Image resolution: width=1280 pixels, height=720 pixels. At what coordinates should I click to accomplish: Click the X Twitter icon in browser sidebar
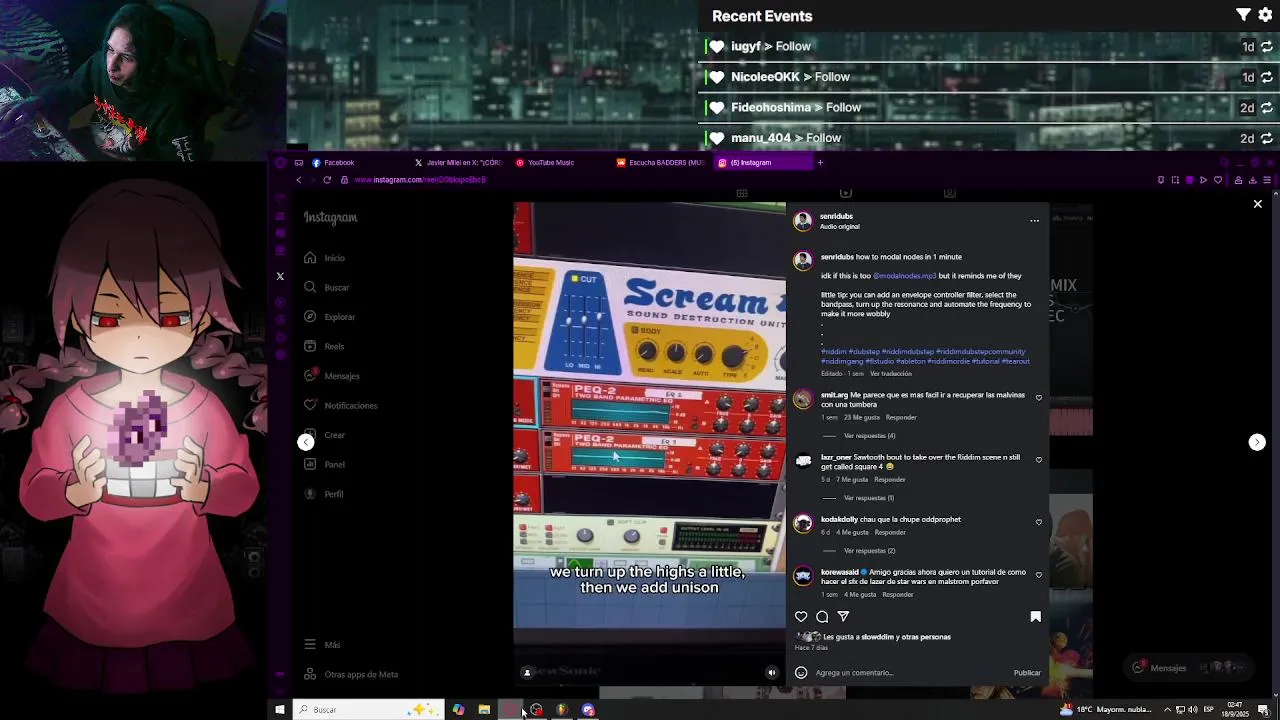pyautogui.click(x=280, y=276)
